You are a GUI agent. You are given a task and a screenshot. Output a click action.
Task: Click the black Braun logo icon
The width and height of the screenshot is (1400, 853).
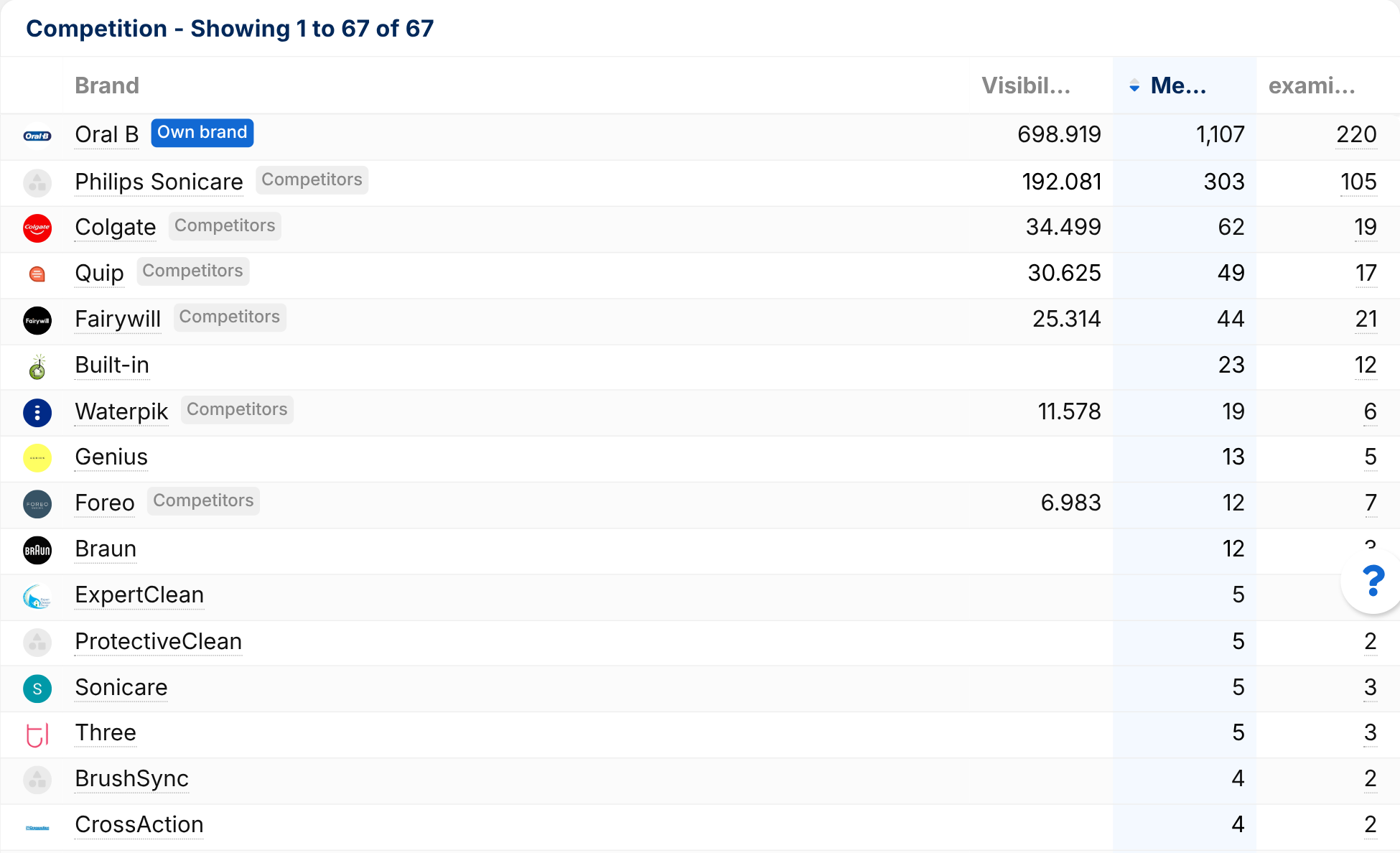click(x=37, y=551)
